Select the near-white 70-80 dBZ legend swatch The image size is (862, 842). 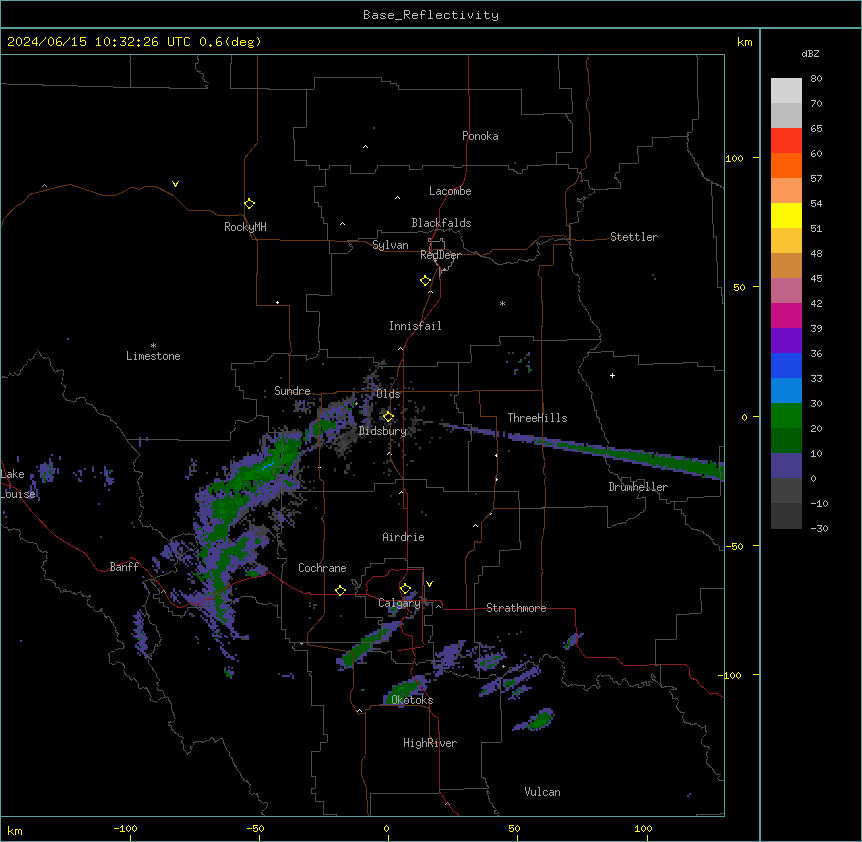(786, 91)
